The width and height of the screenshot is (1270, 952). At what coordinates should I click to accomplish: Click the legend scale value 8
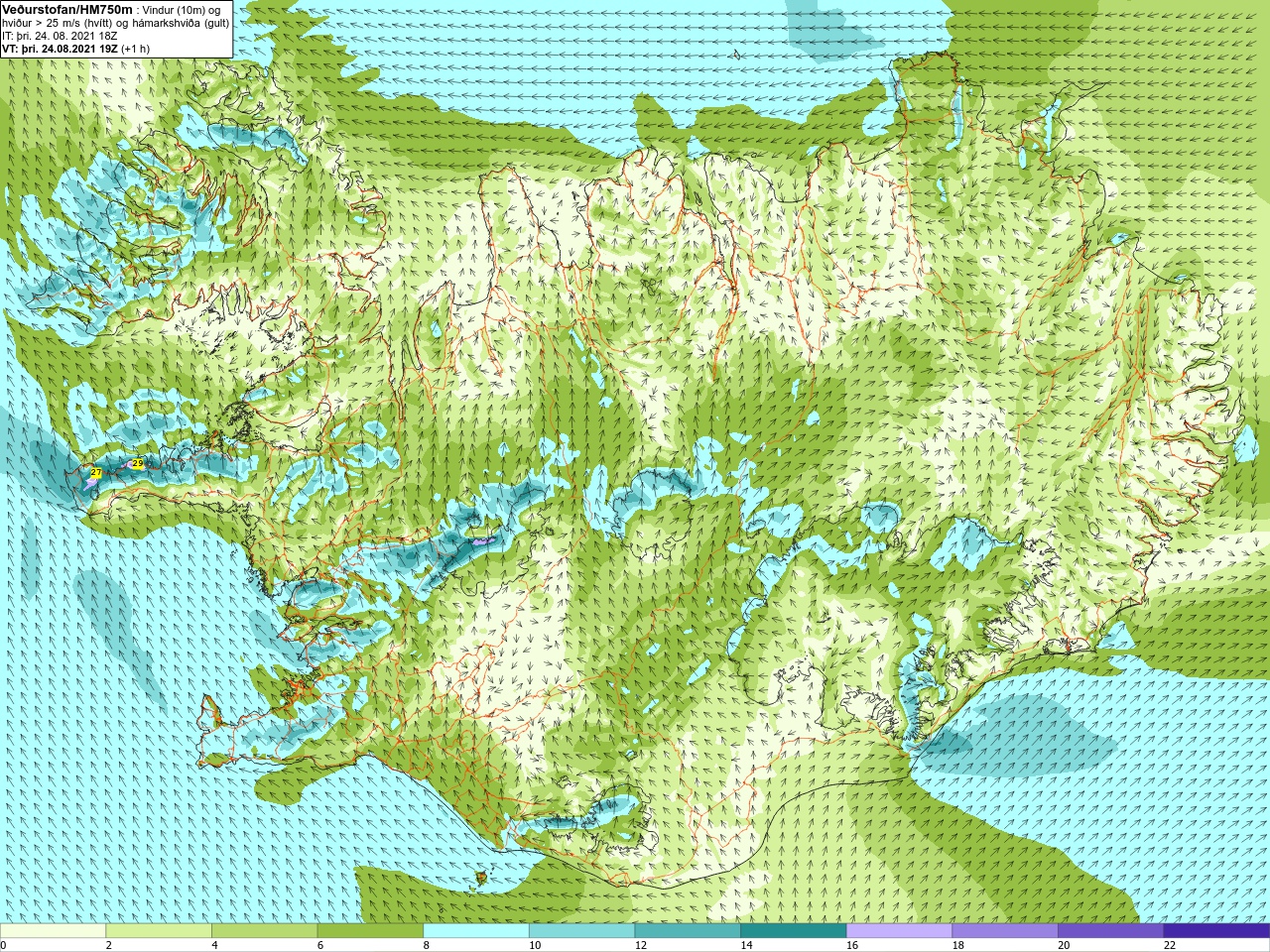click(x=427, y=945)
